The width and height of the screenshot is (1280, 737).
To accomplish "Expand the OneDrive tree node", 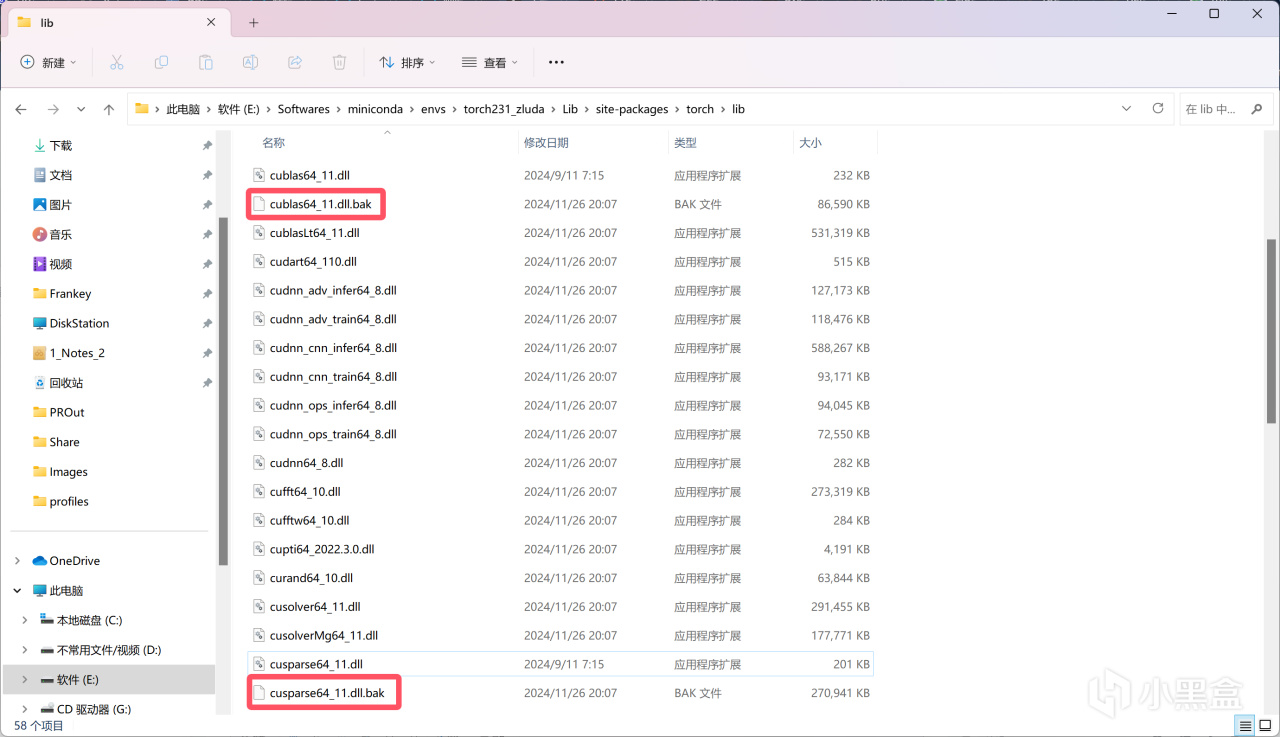I will pos(17,561).
